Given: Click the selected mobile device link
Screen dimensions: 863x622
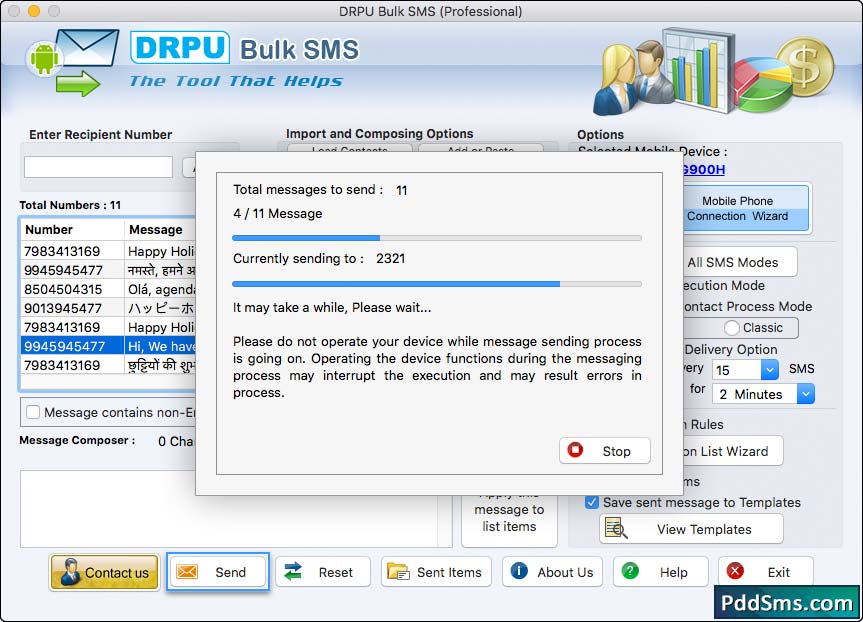Looking at the screenshot, I should tap(704, 170).
